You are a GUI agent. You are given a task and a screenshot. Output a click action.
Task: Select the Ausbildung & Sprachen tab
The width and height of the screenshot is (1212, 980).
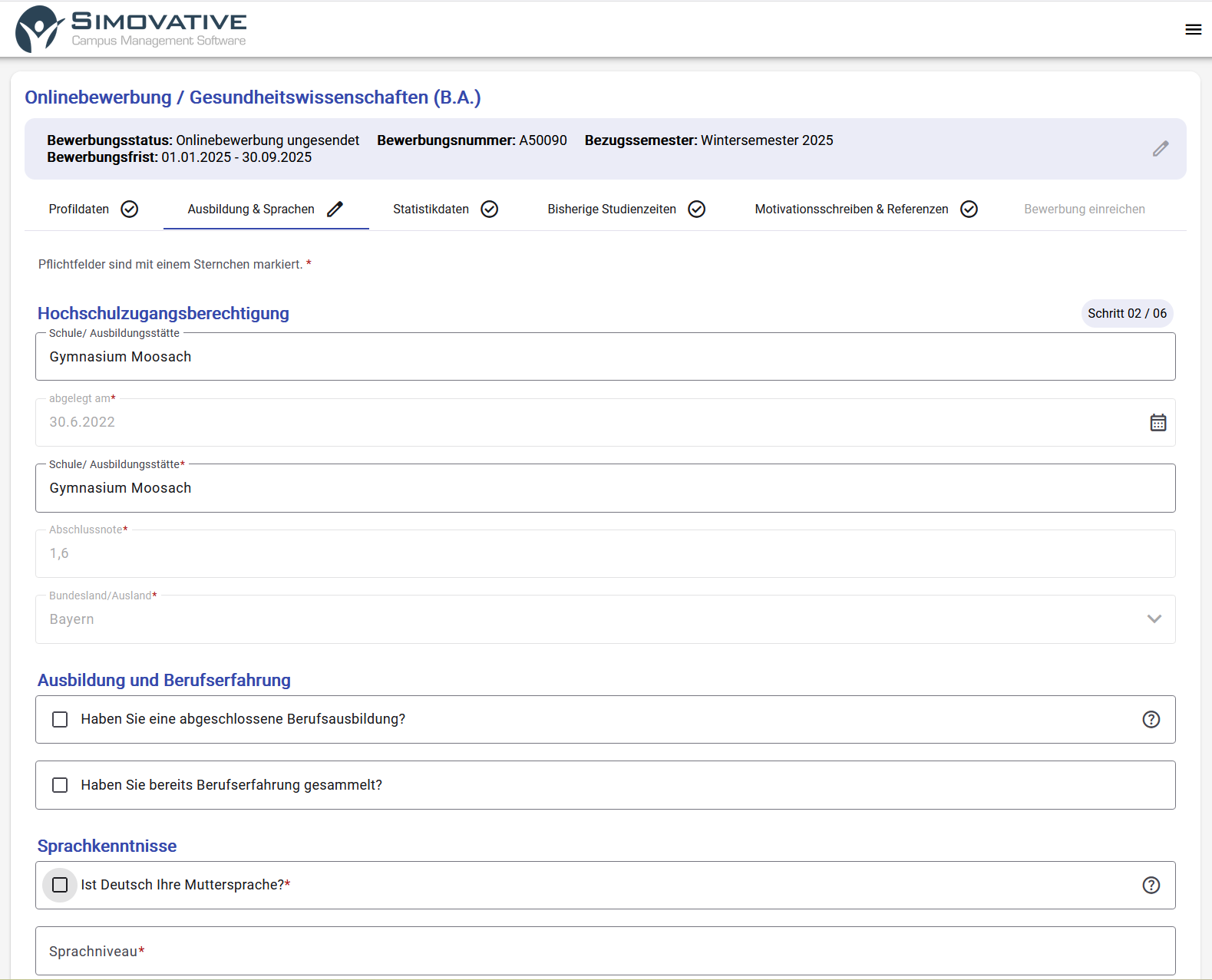(266, 210)
